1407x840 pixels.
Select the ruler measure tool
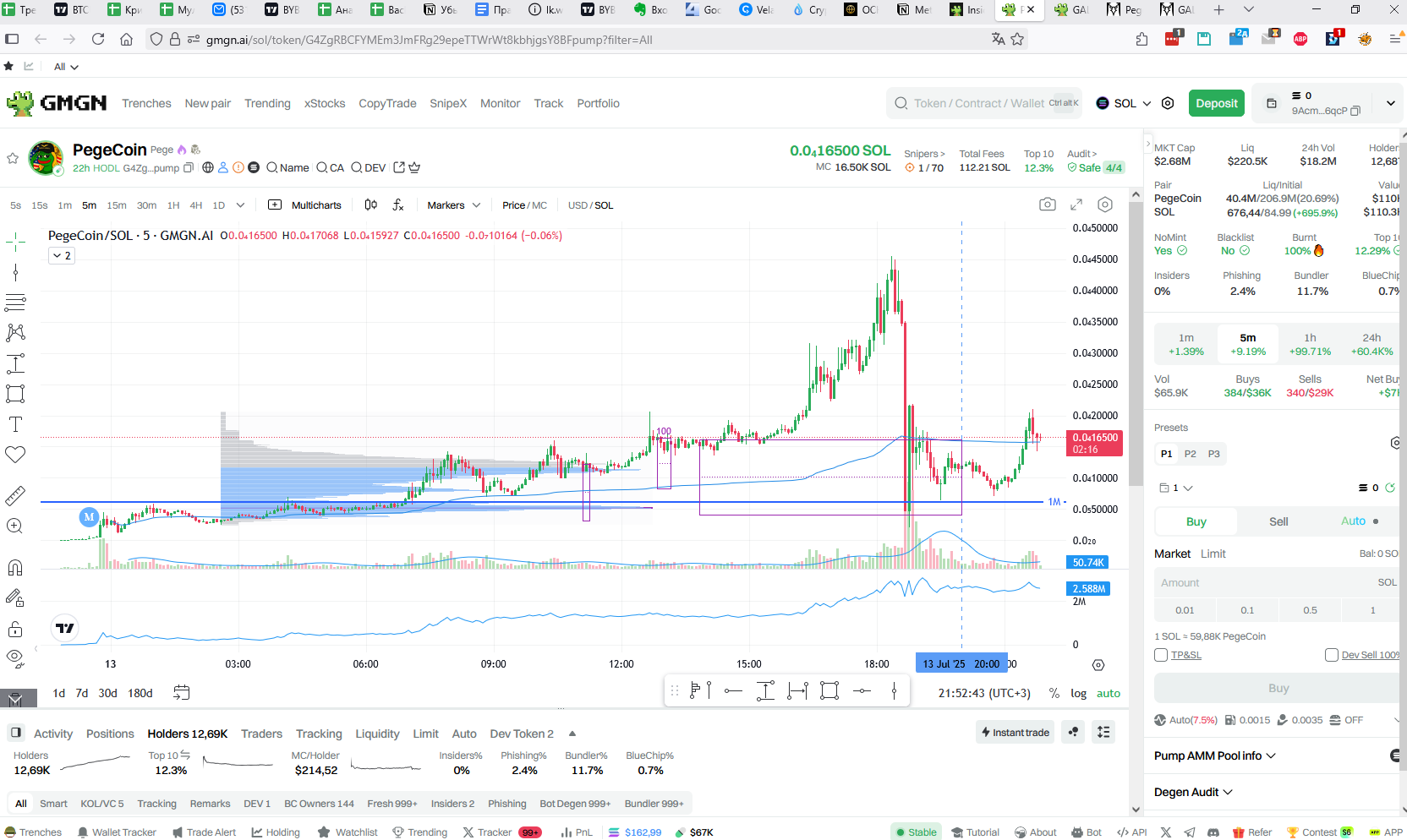point(15,496)
